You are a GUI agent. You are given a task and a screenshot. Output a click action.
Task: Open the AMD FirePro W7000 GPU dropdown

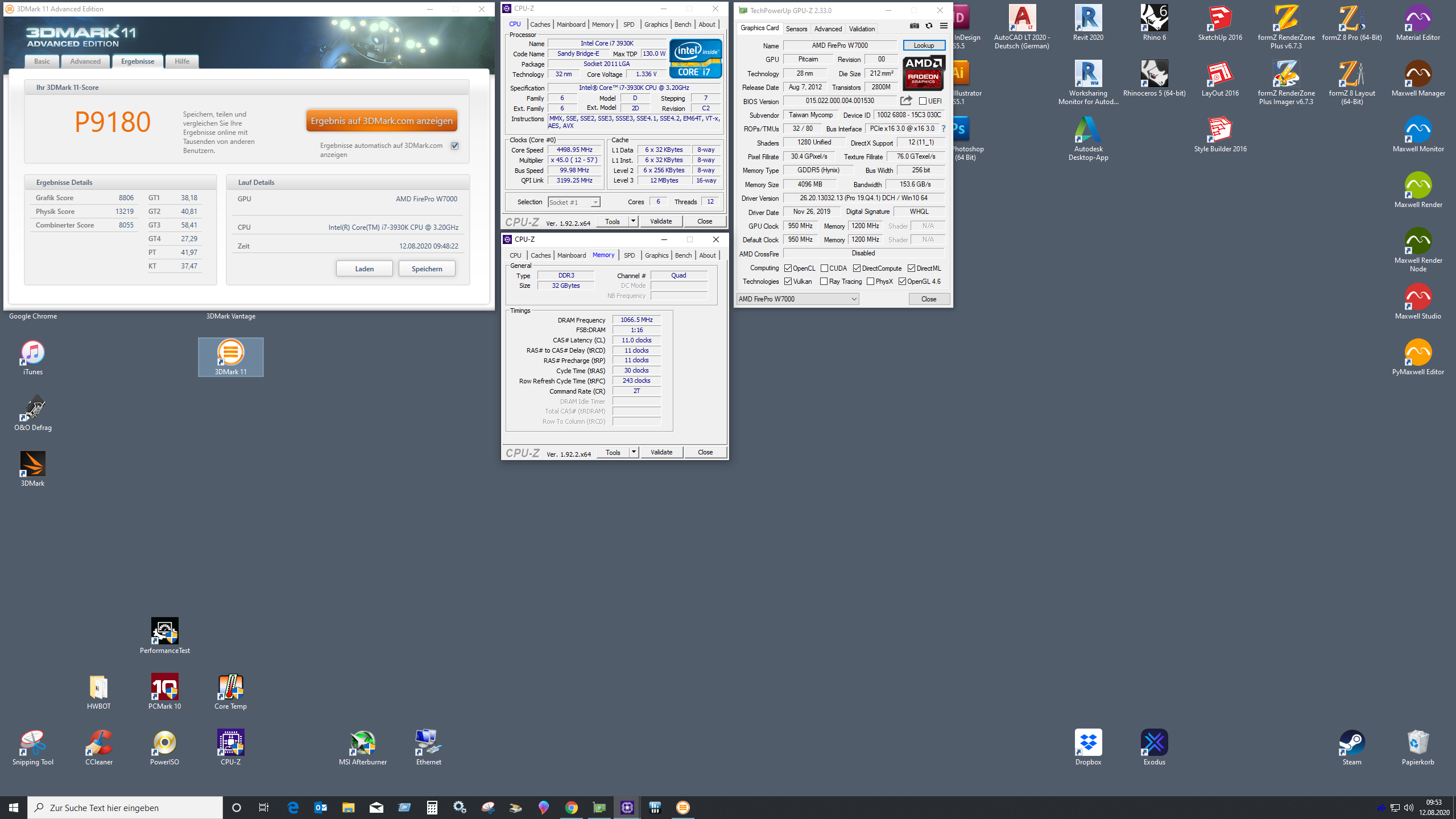pos(797,299)
